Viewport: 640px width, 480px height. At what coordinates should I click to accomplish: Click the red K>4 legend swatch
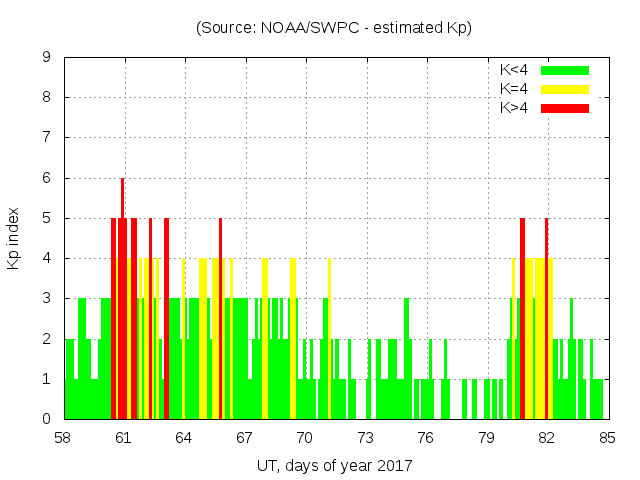pyautogui.click(x=565, y=108)
